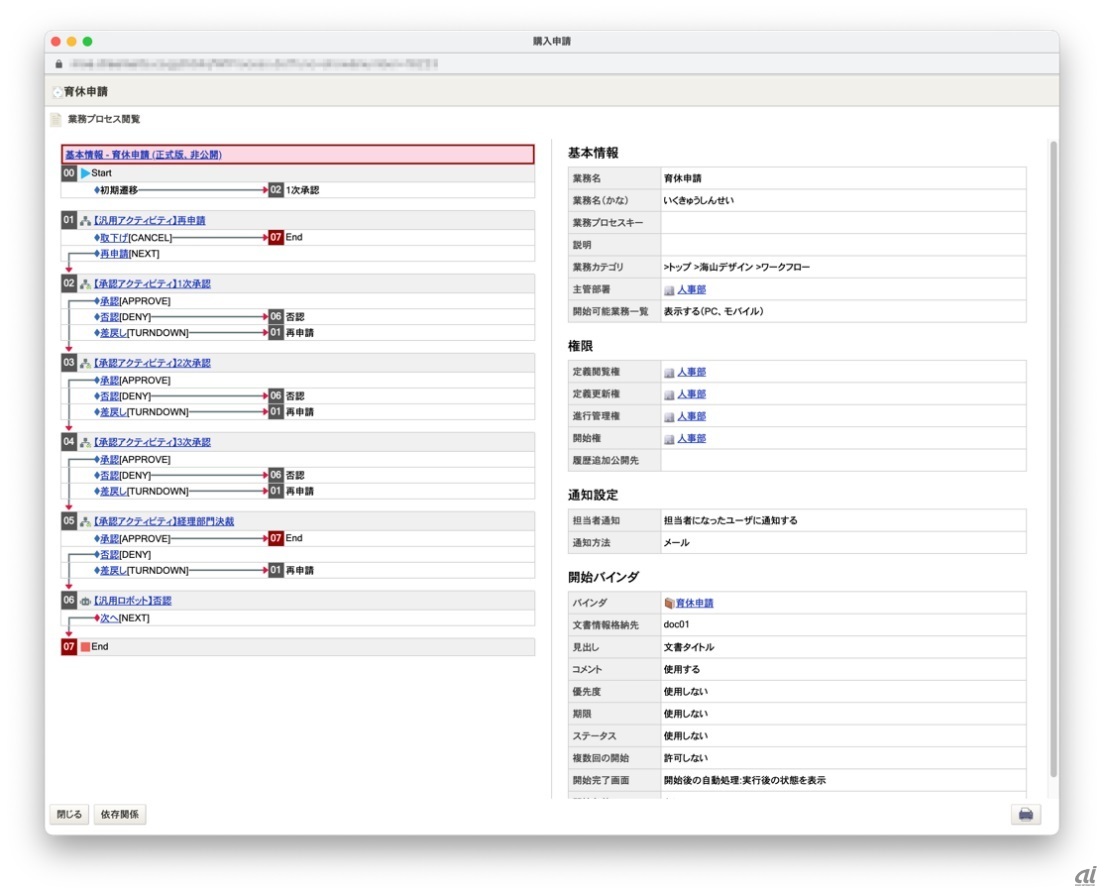
Task: Click the printer icon button
Action: click(1025, 815)
